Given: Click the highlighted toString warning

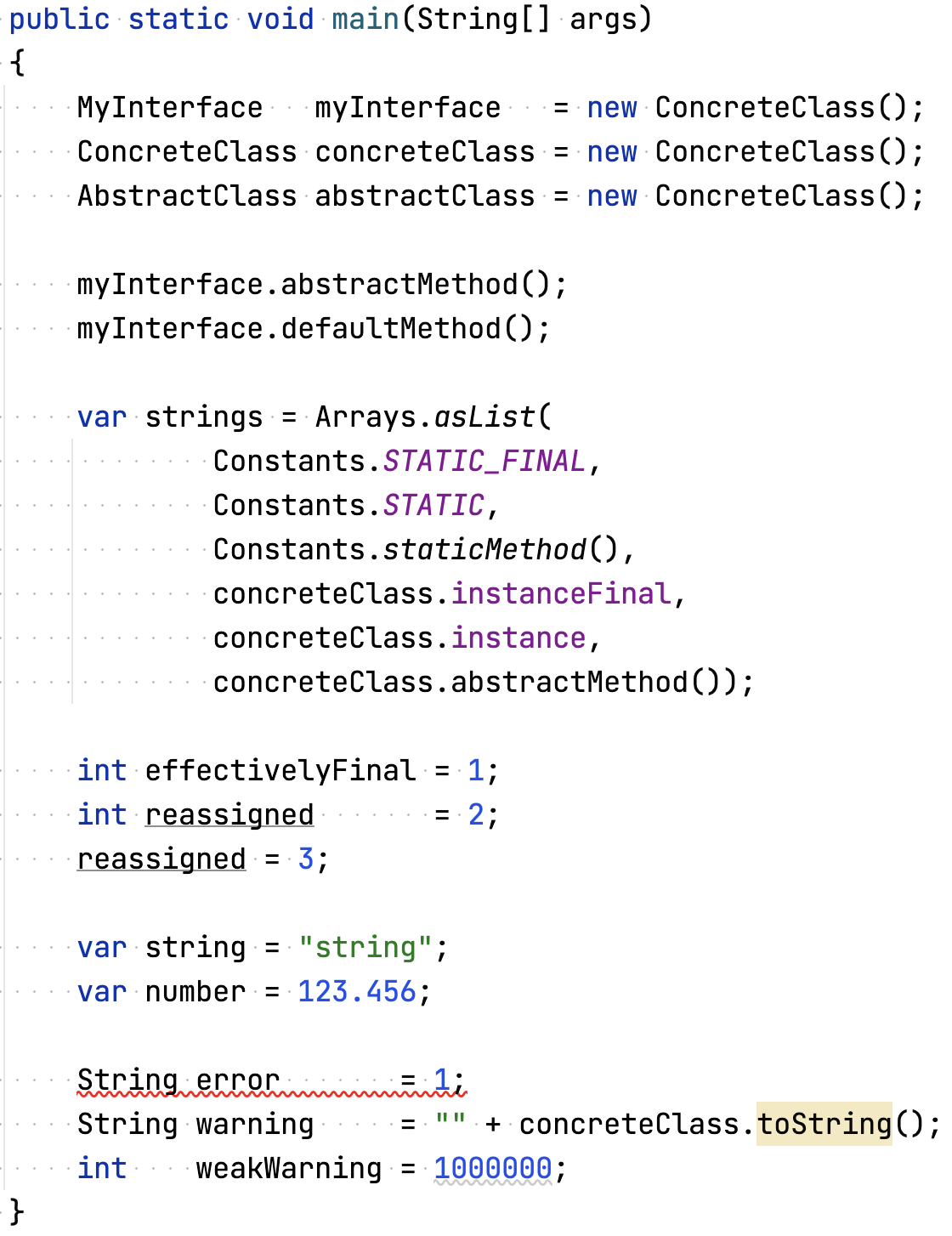Looking at the screenshot, I should coord(824,1125).
